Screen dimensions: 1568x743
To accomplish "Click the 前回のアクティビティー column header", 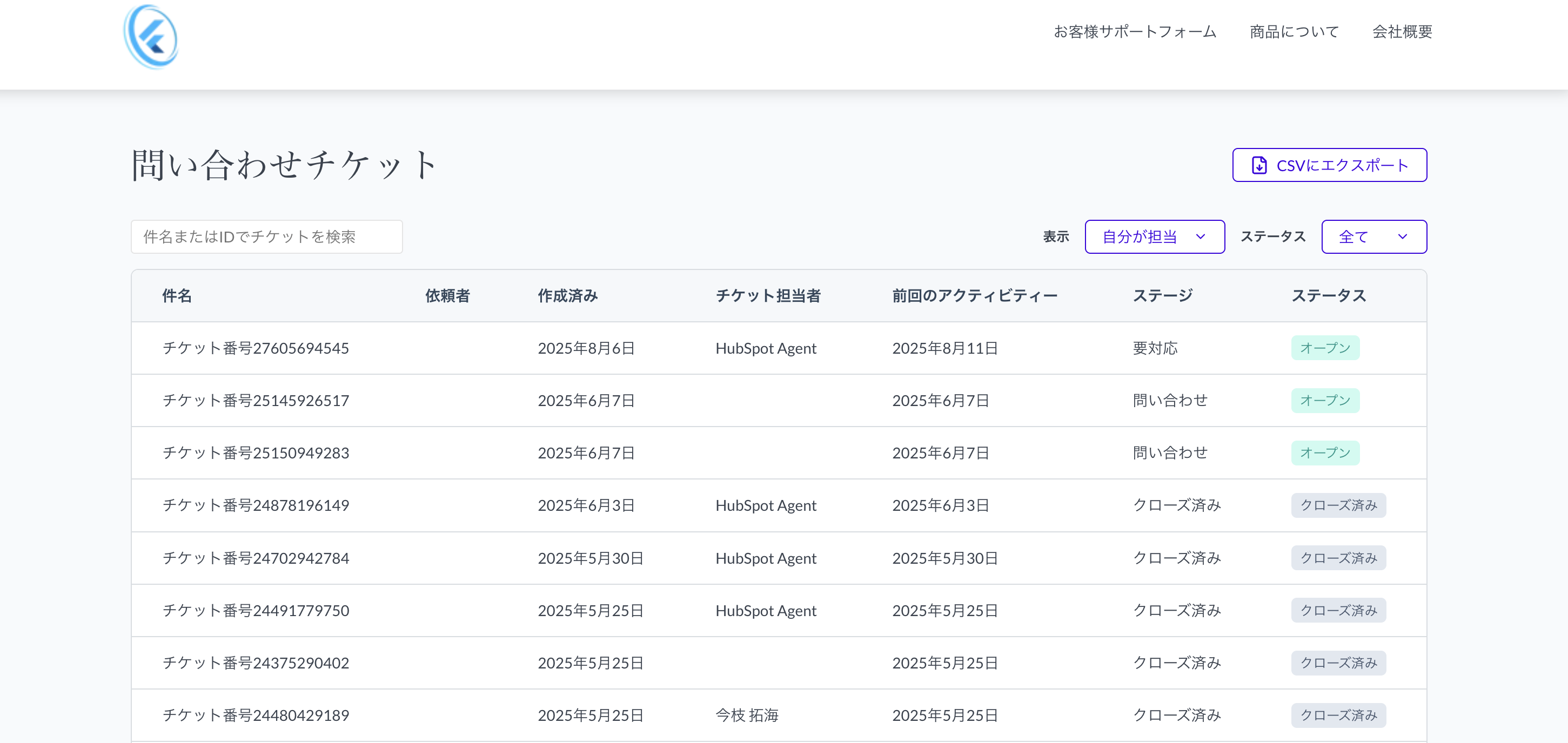I will pyautogui.click(x=975, y=296).
